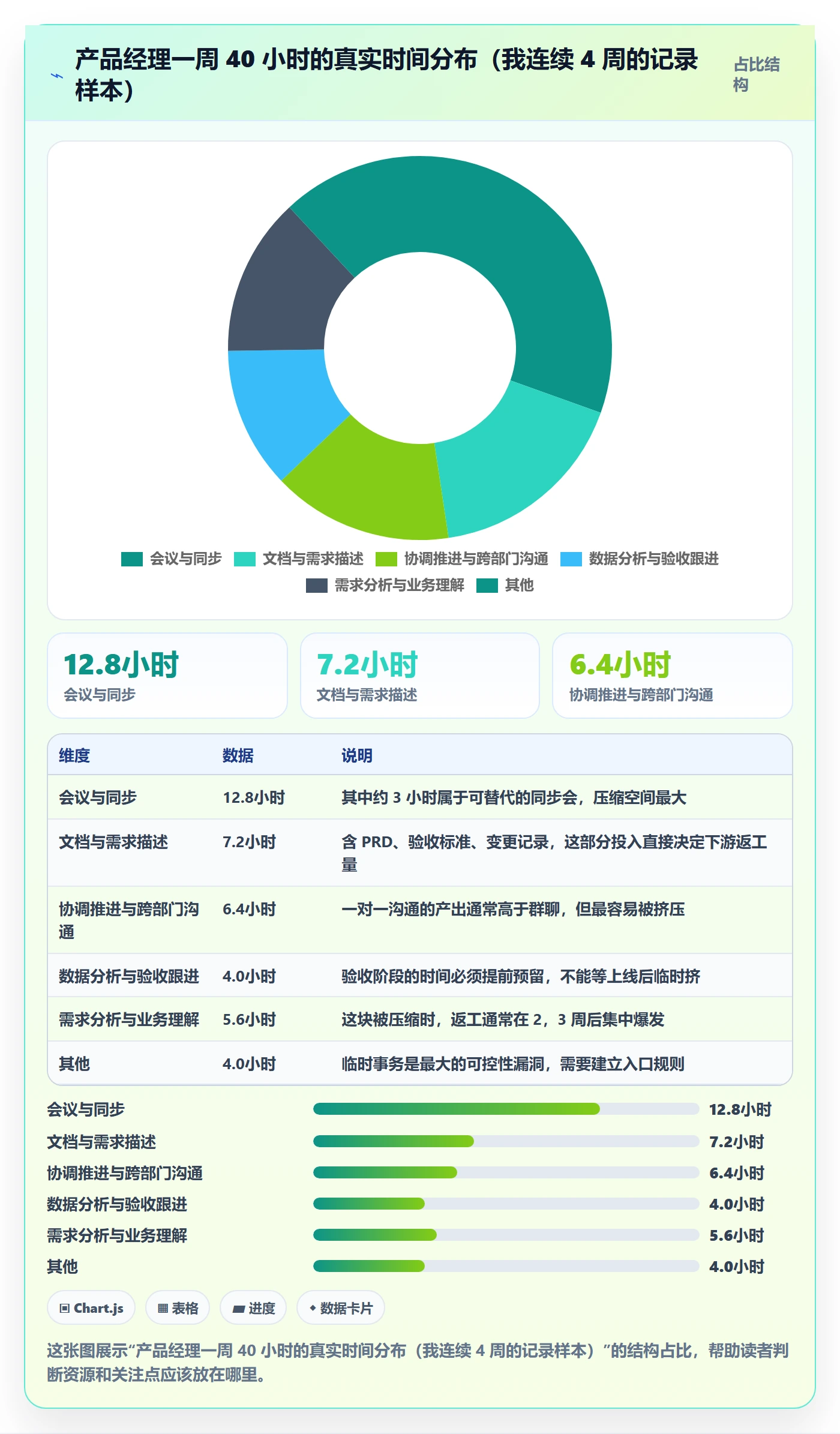The image size is (840, 1434).
Task: Toggle the 数据分析与验收跟进 legend swatch
Action: [571, 559]
